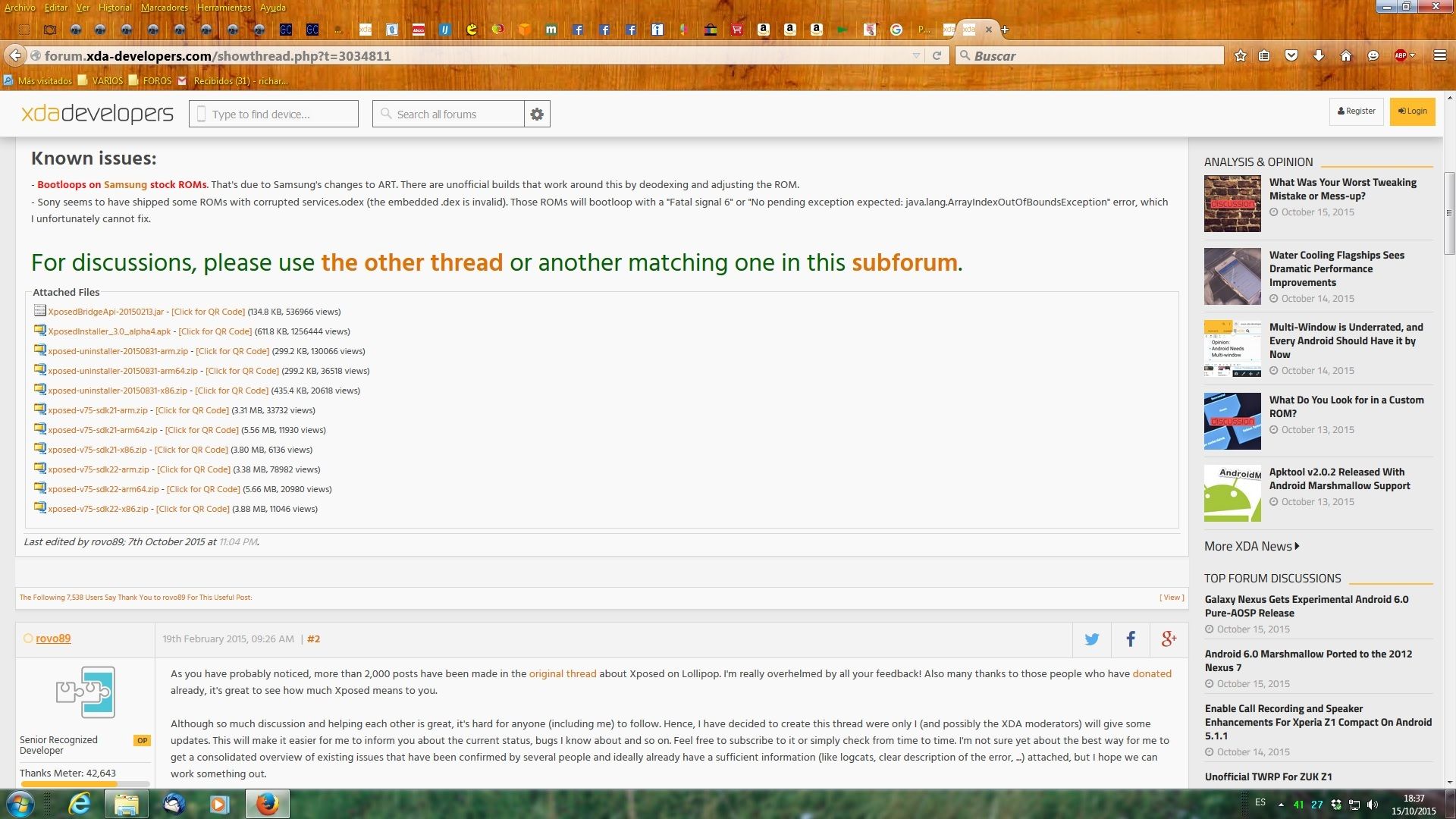
Task: Open the Historial menu
Action: point(115,8)
